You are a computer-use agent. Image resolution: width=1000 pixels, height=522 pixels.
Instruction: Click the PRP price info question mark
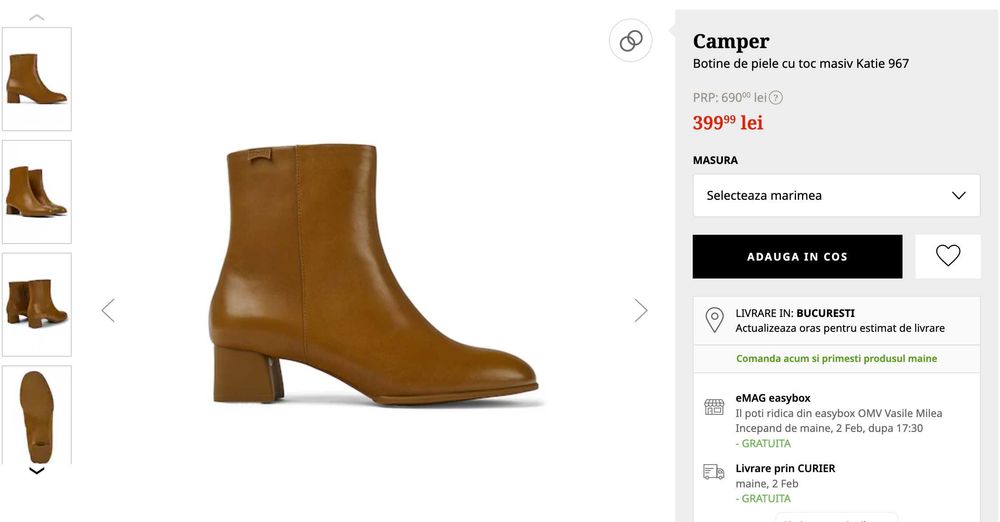point(776,97)
